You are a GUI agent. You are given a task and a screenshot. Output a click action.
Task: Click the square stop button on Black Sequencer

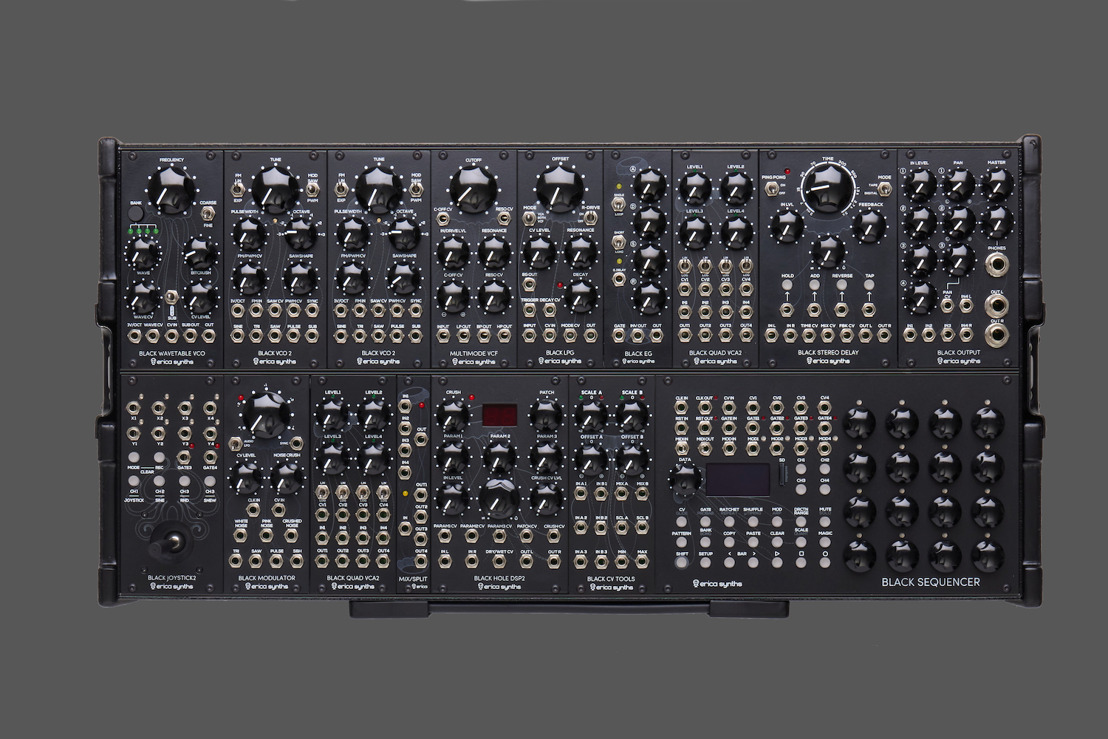pyautogui.click(x=801, y=563)
